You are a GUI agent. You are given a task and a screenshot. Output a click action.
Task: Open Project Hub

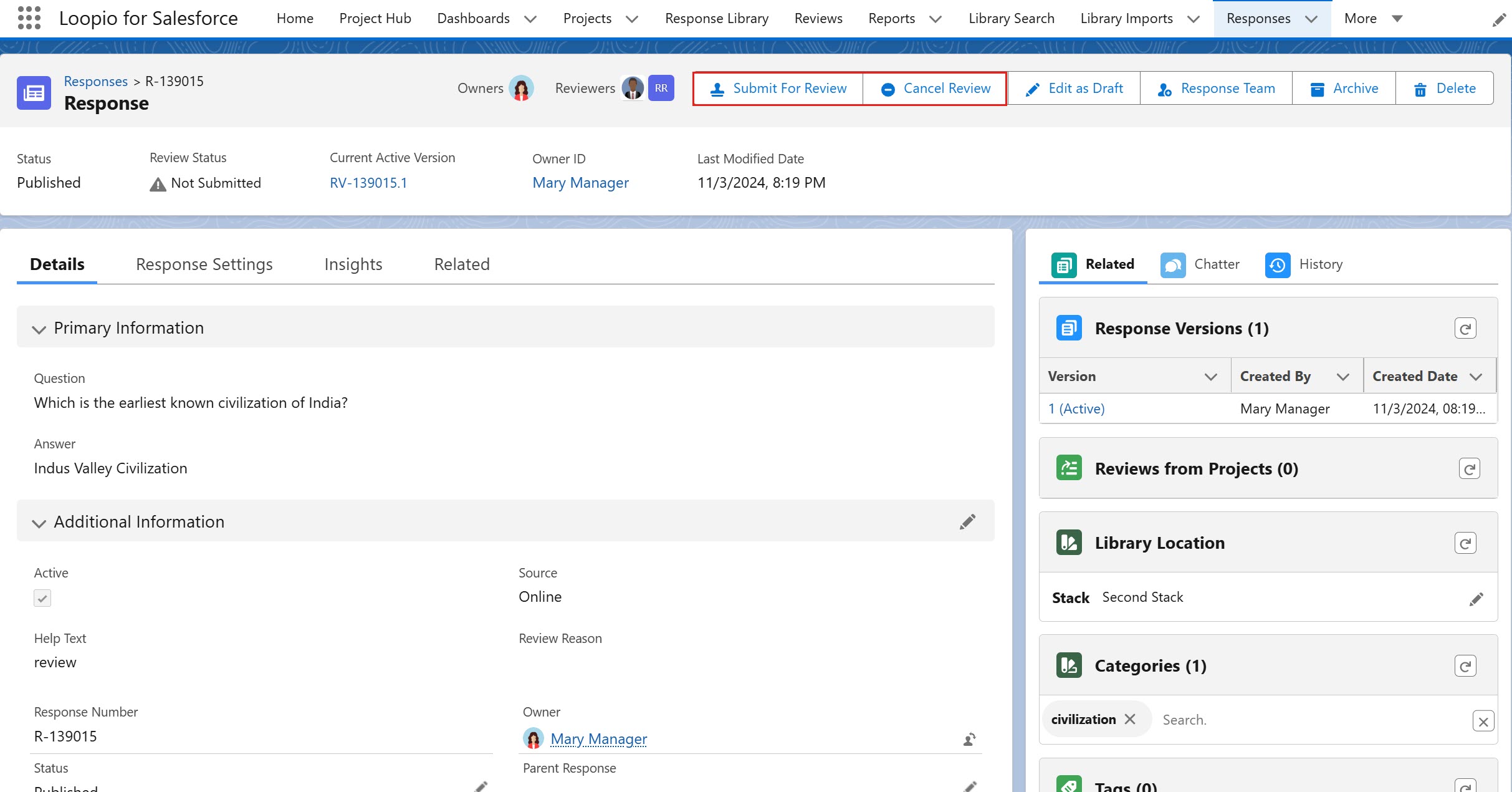coord(375,19)
